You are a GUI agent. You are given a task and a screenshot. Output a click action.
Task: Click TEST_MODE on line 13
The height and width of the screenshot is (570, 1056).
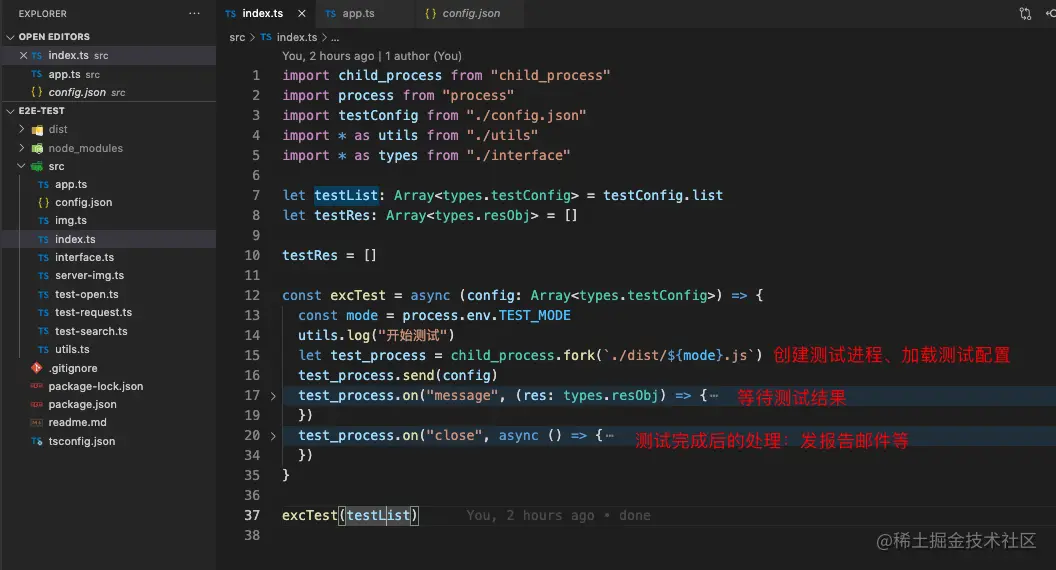click(x=535, y=315)
